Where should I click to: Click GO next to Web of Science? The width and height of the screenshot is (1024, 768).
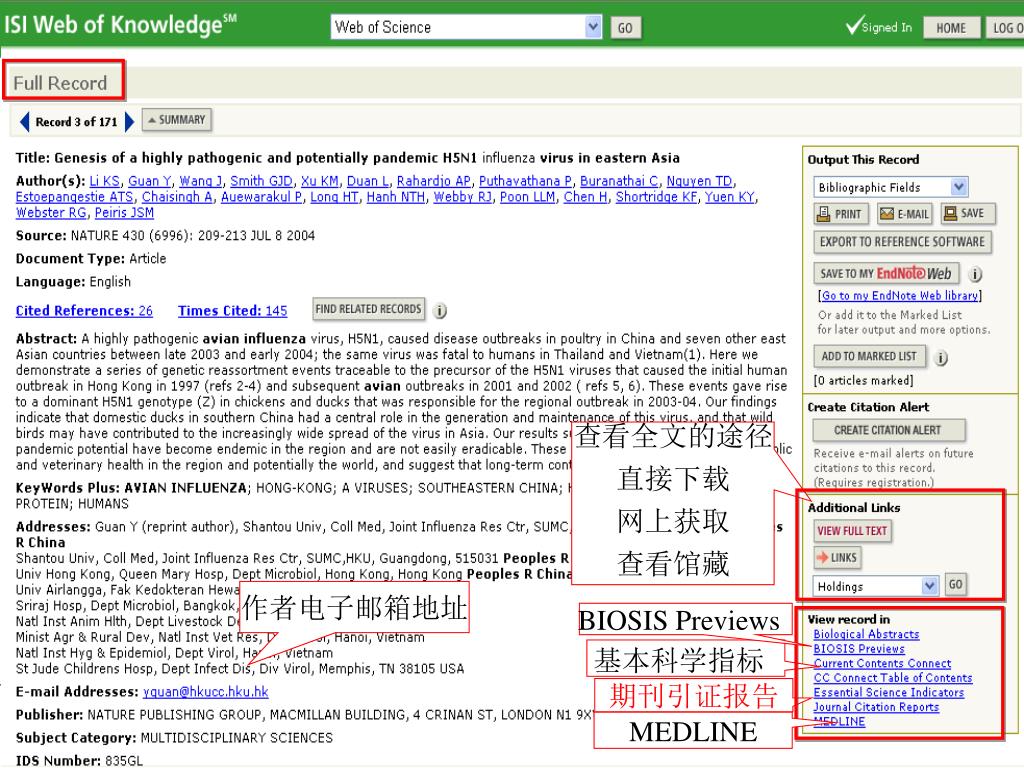(625, 28)
